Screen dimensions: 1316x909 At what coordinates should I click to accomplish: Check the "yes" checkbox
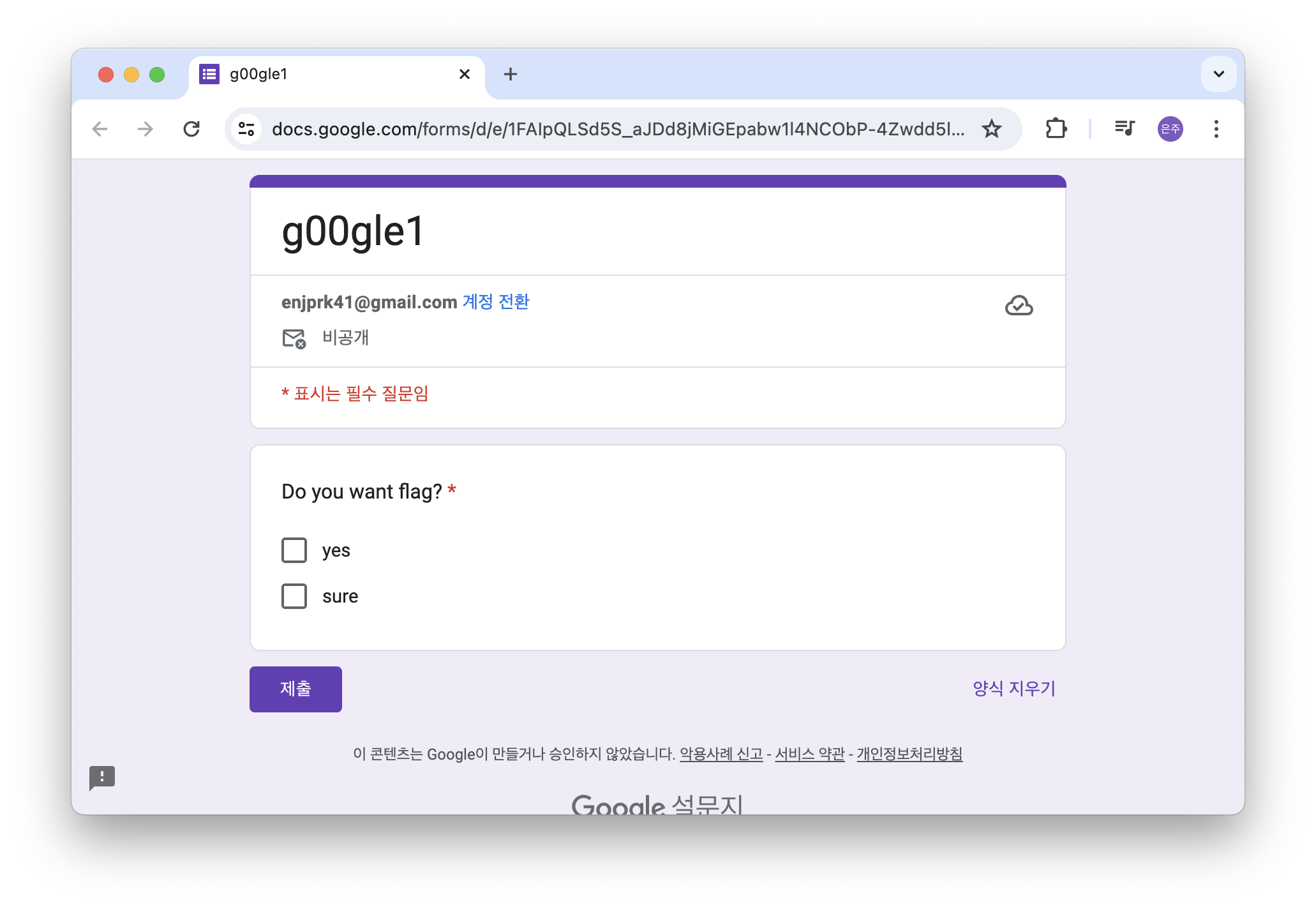click(x=294, y=550)
